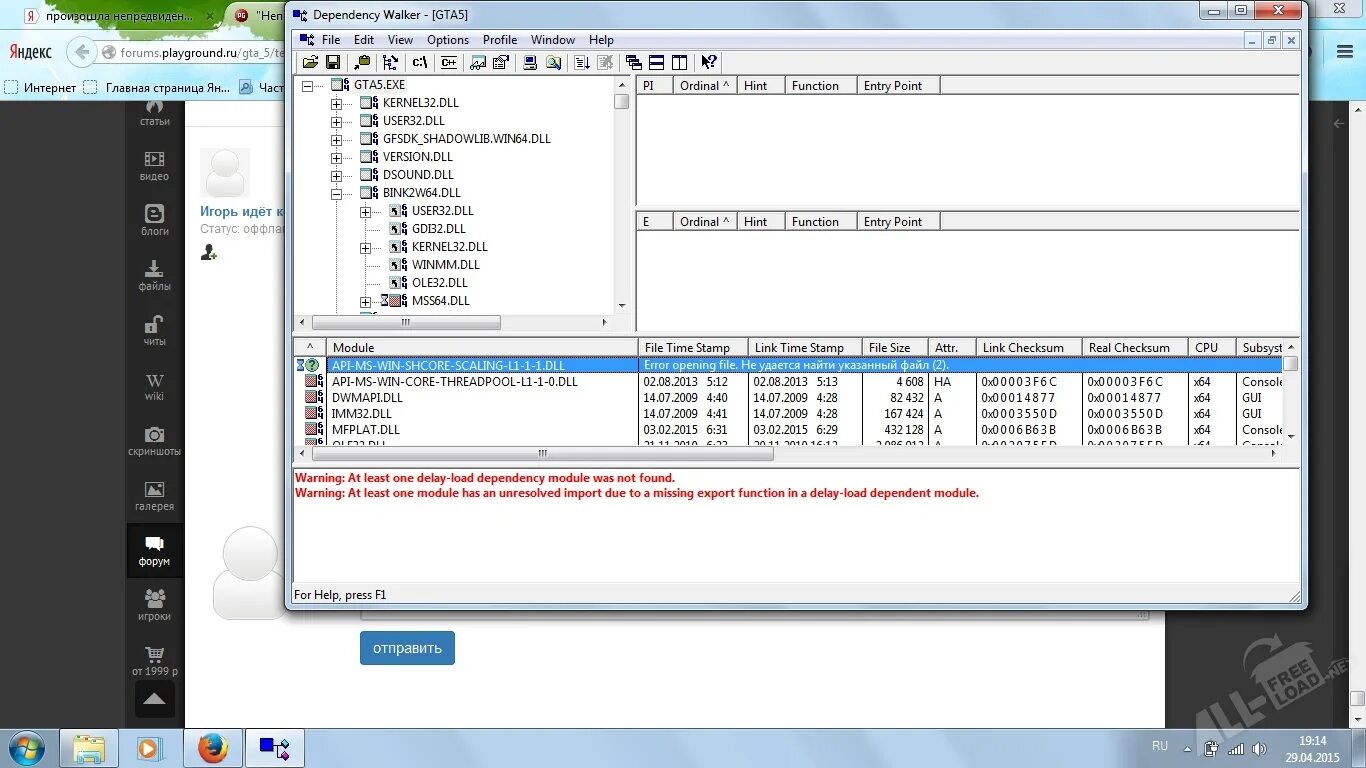Open the Edit menu
Viewport: 1366px width, 768px height.
[x=364, y=40]
